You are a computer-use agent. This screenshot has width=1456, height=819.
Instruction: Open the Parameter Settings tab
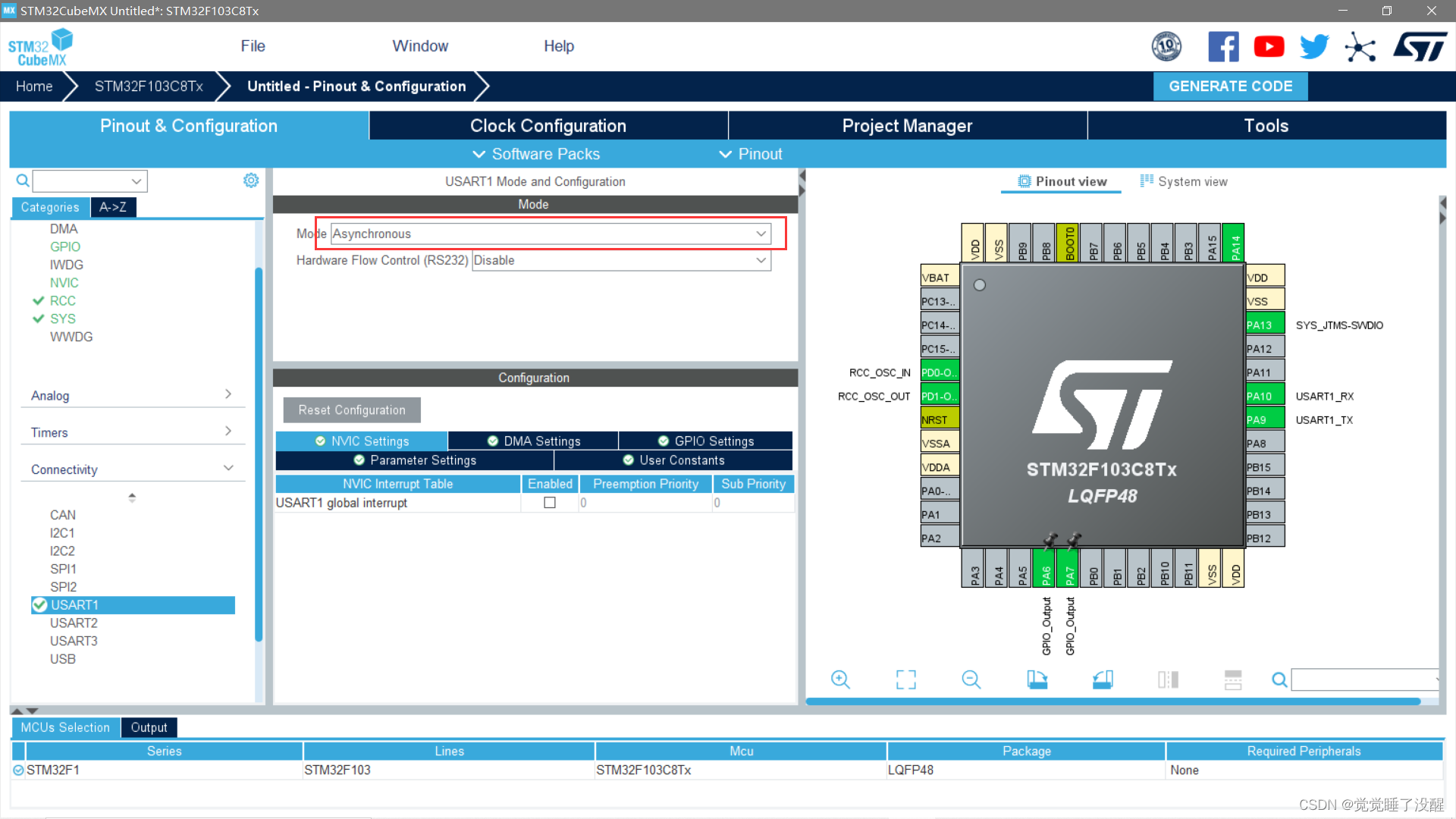(415, 460)
